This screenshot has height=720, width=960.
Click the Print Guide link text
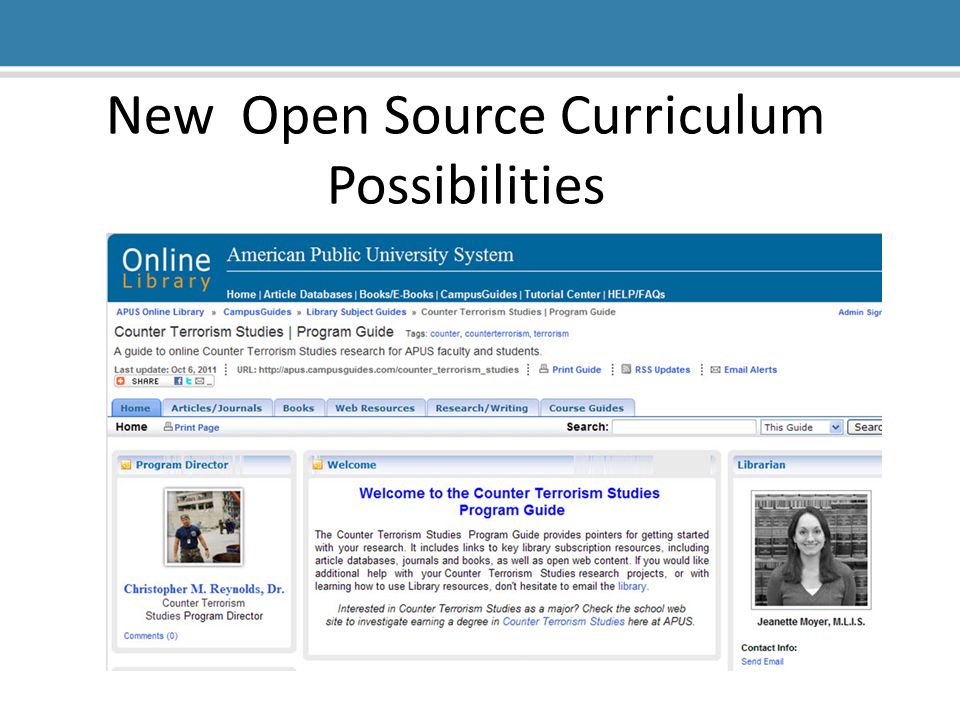[x=577, y=370]
